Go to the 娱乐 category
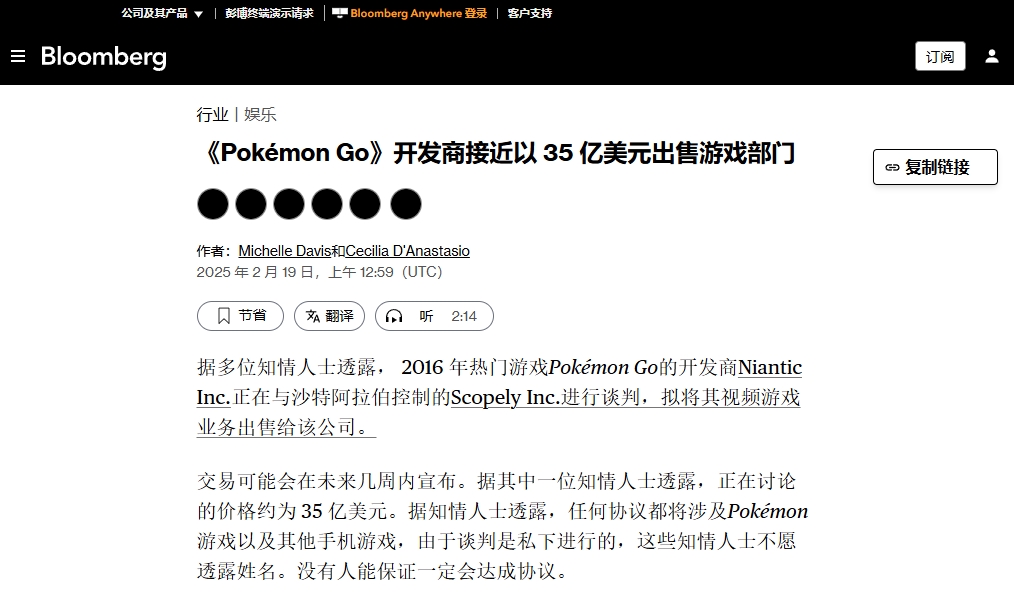The image size is (1014, 598). [260, 114]
